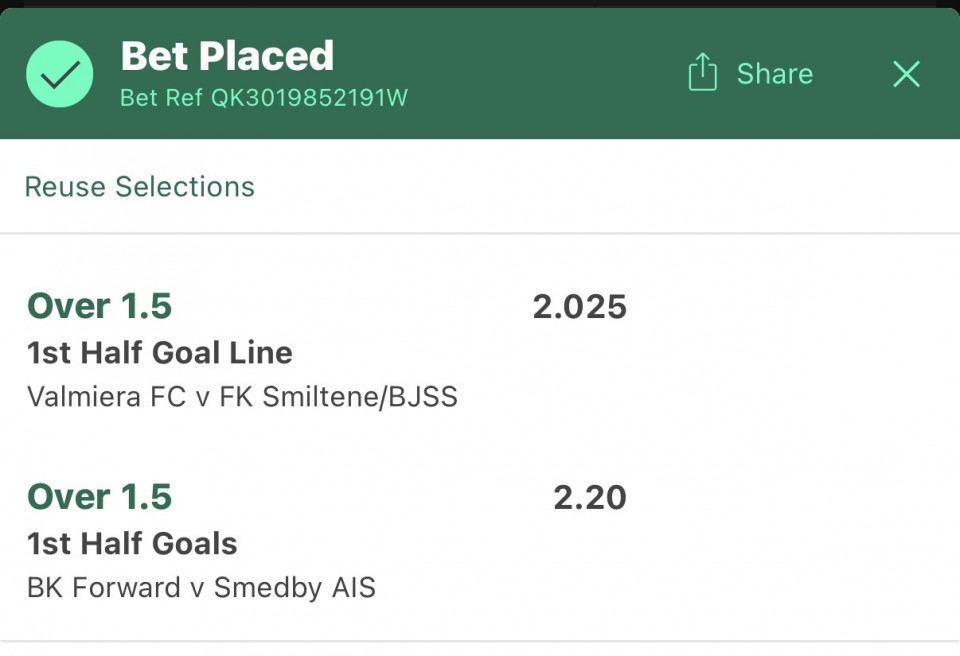Click the Share upload arrow icon
Image resolution: width=960 pixels, height=656 pixels.
pyautogui.click(x=703, y=73)
